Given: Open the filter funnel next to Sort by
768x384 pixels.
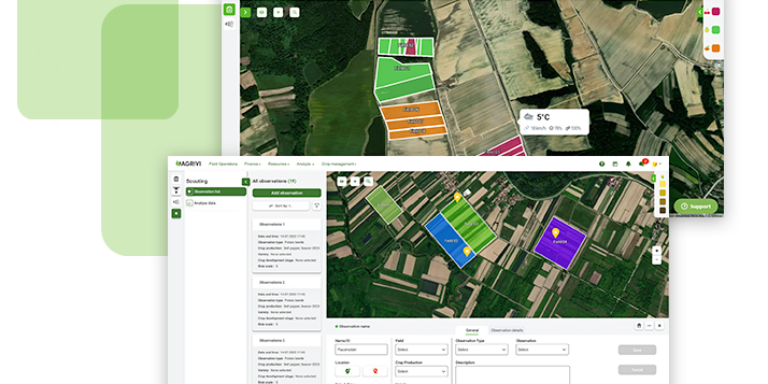Looking at the screenshot, I should 316,206.
